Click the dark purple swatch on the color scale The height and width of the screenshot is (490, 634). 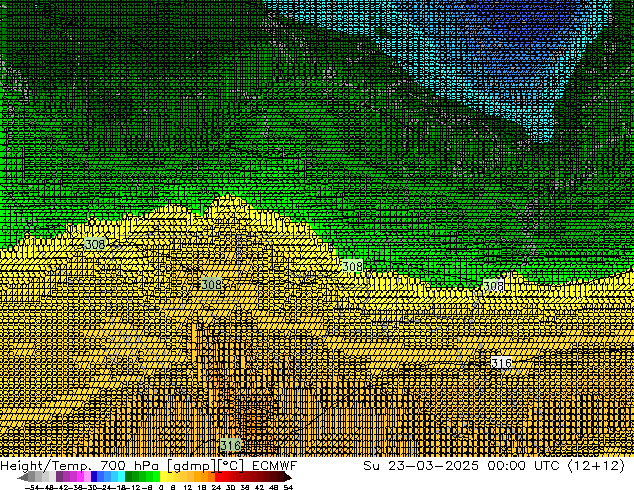59,477
